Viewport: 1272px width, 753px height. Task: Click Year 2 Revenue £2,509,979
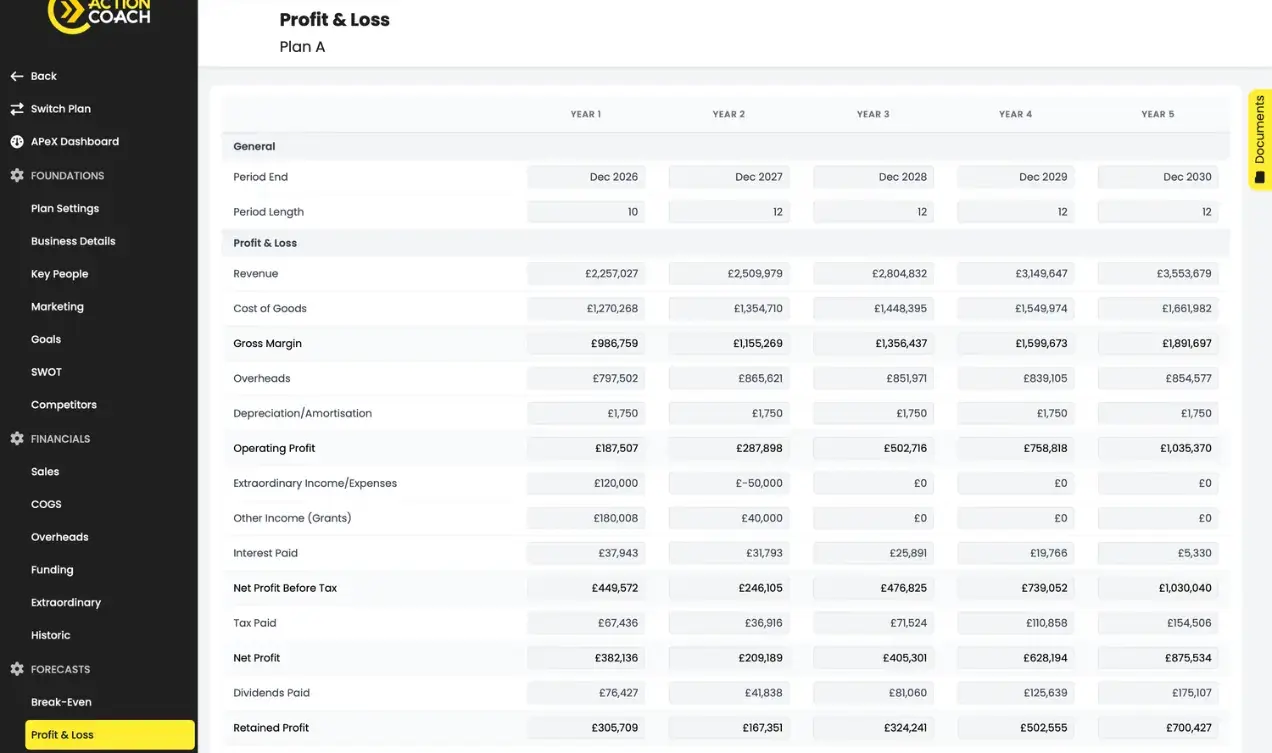pyautogui.click(x=729, y=274)
